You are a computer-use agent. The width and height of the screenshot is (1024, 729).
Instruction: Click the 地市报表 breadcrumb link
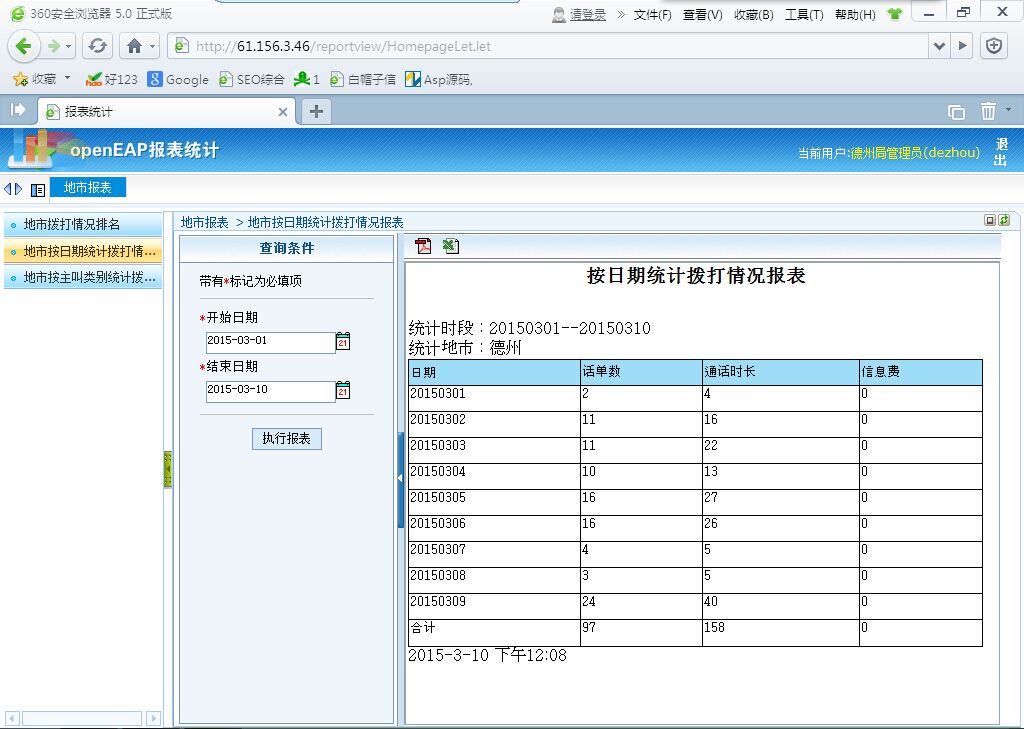point(204,222)
